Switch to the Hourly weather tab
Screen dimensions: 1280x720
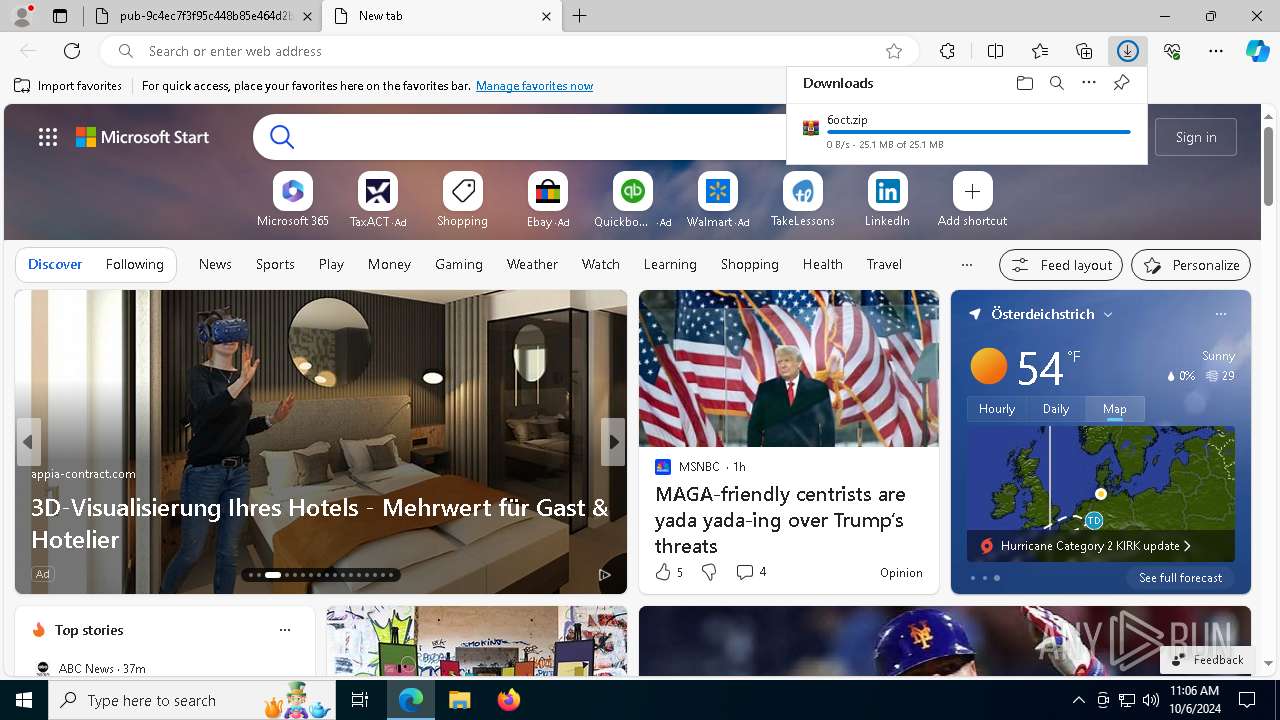[997, 409]
